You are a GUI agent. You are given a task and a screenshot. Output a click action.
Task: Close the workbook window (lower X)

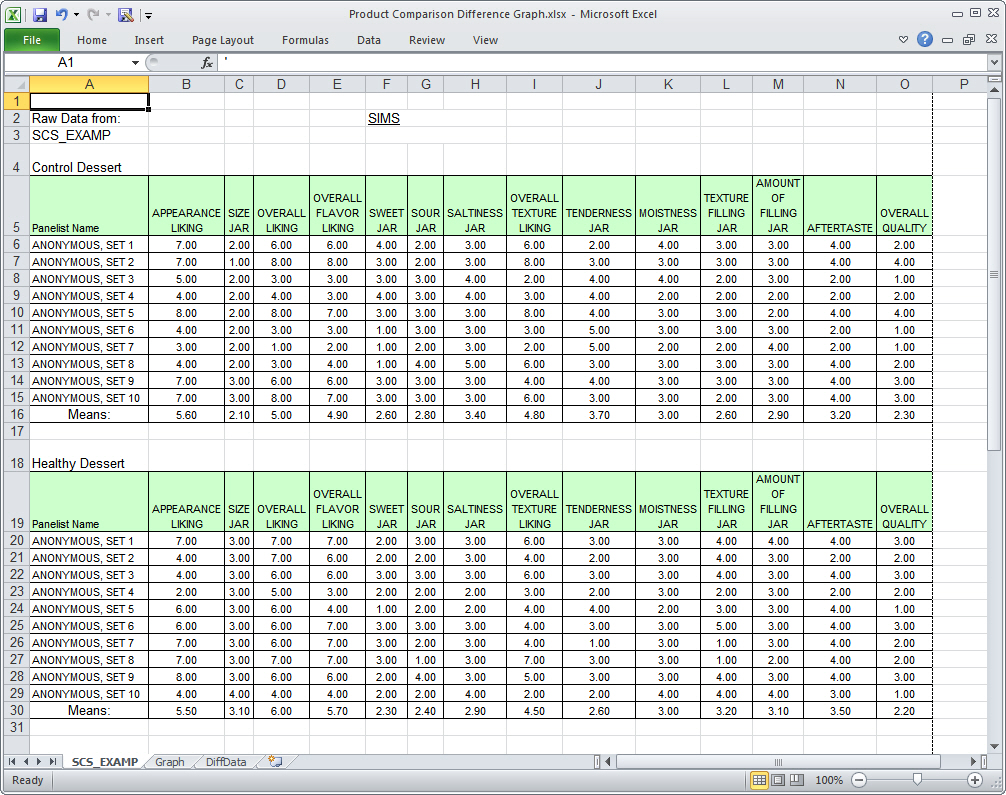pos(991,39)
